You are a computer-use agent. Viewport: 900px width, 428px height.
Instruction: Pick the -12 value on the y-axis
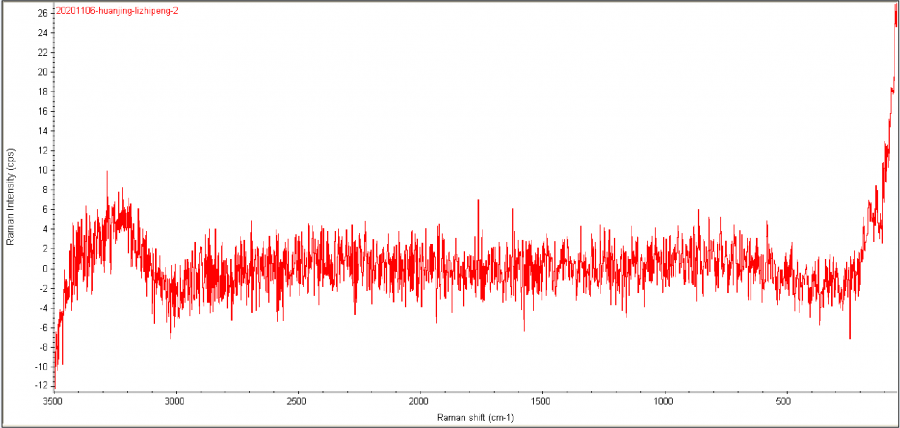click(41, 386)
